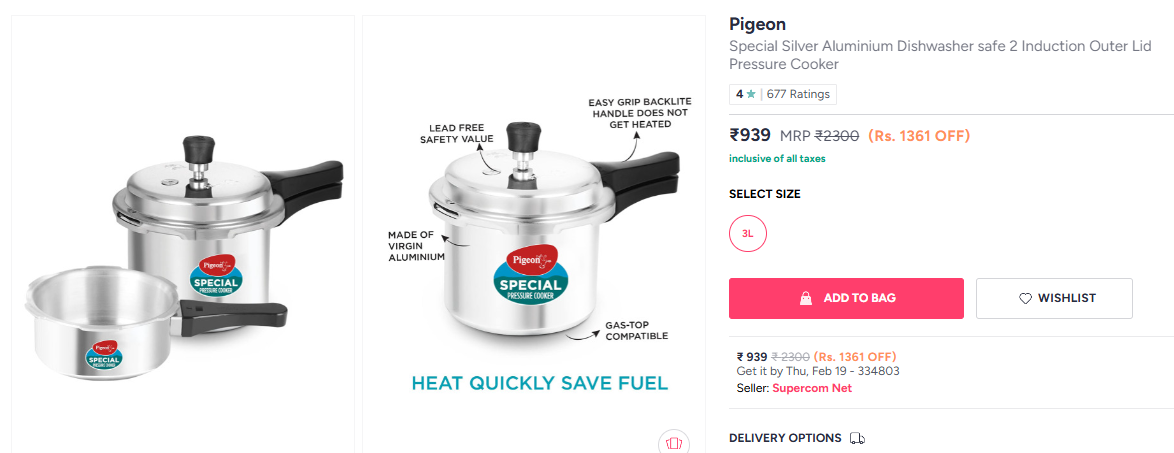Click the DELIVERY OPTIONS heading
This screenshot has width=1174, height=453.
tap(785, 438)
